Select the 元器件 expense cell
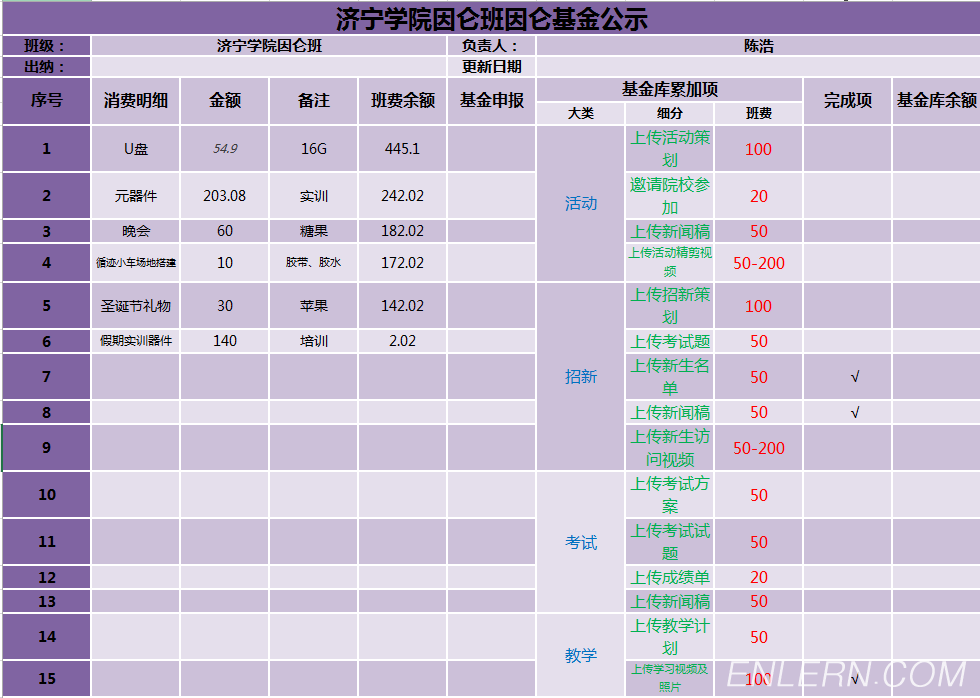 [x=136, y=196]
